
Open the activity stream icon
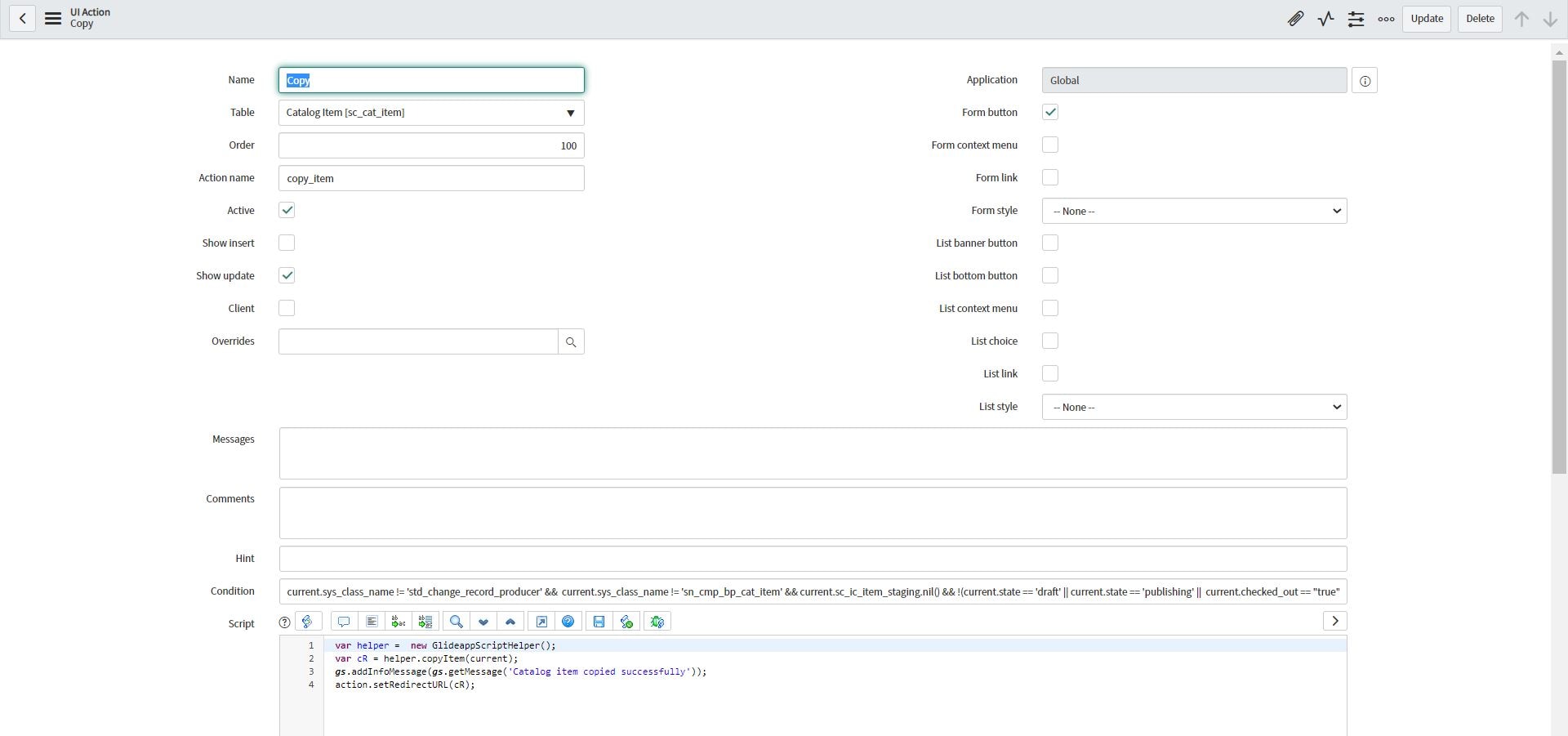click(1325, 19)
